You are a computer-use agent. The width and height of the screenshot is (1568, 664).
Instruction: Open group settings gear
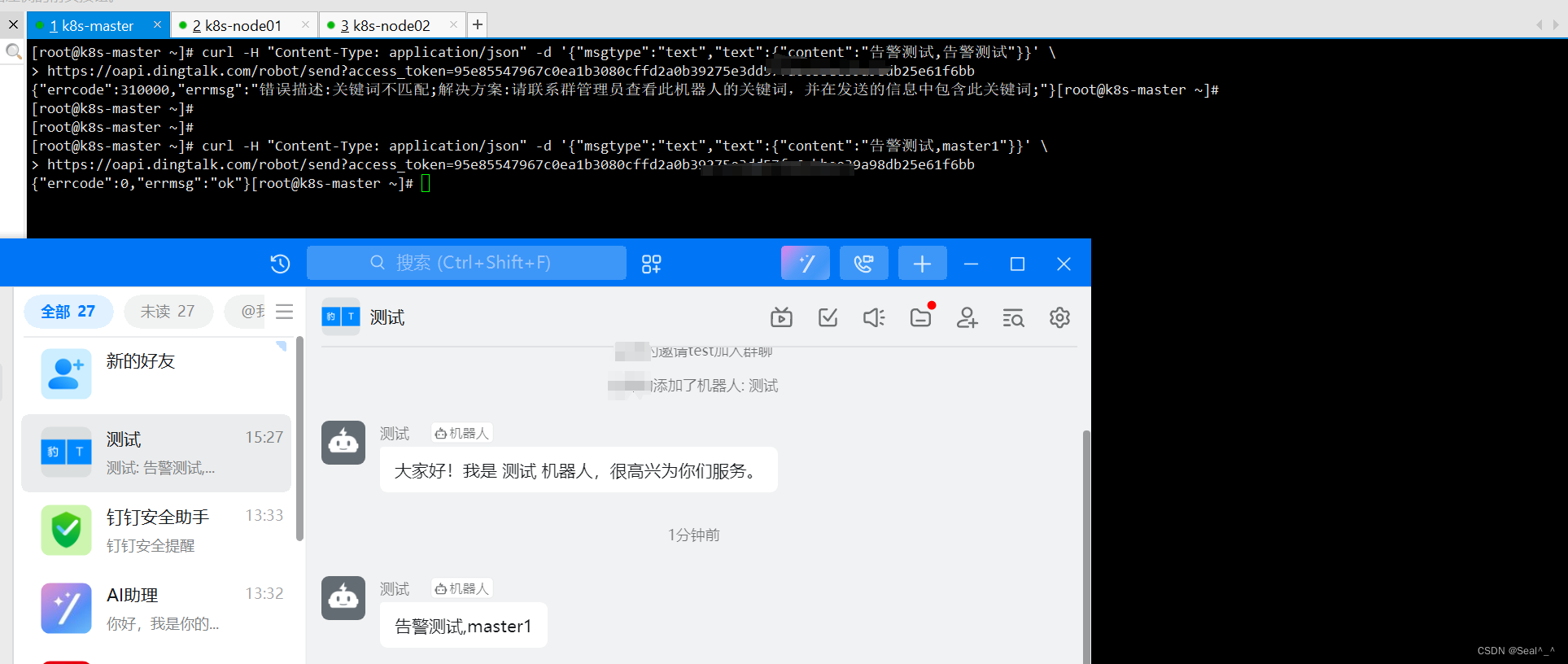1059,317
